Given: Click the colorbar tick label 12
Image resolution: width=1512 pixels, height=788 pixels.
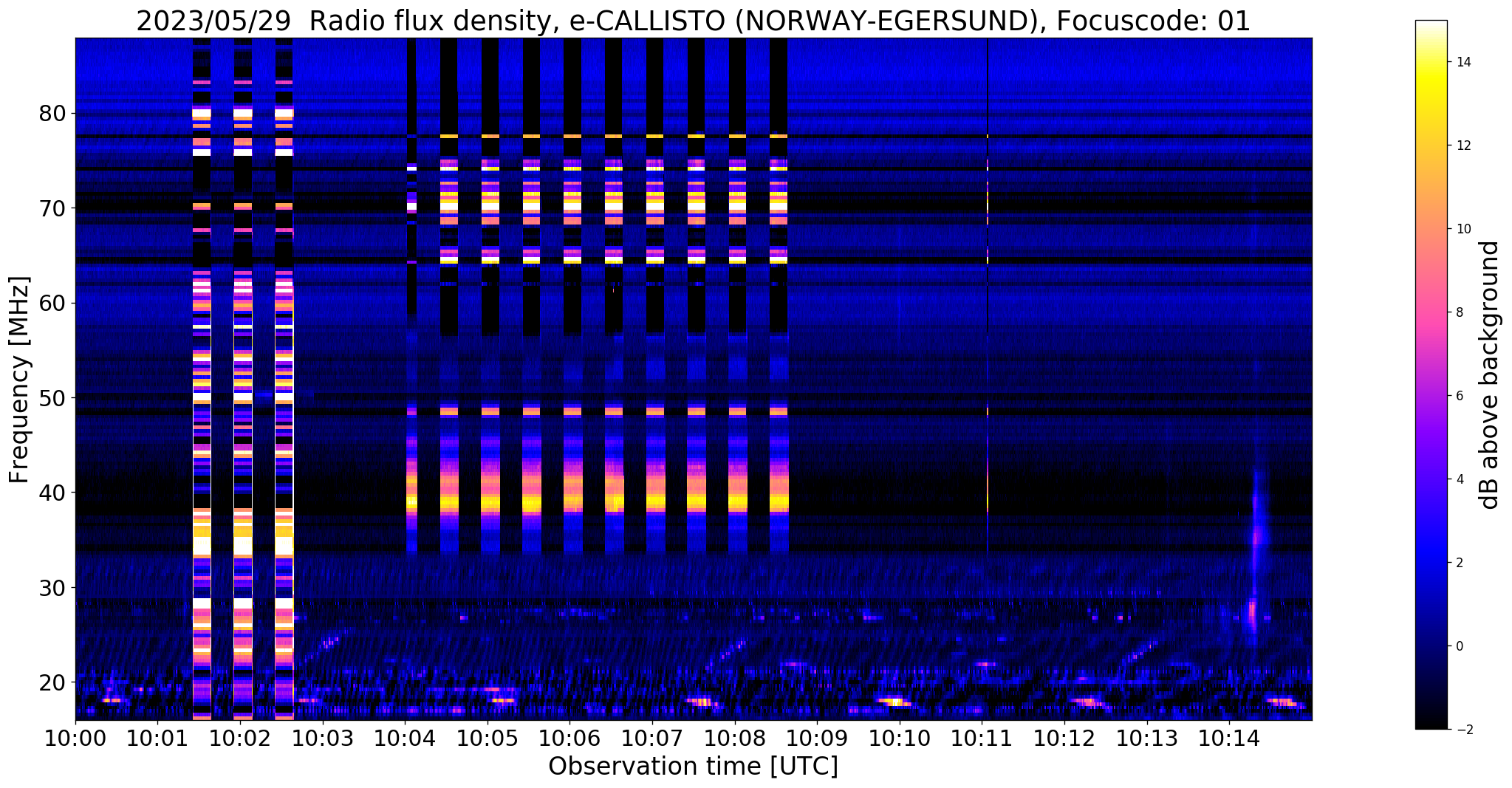Looking at the screenshot, I should pos(1463,145).
